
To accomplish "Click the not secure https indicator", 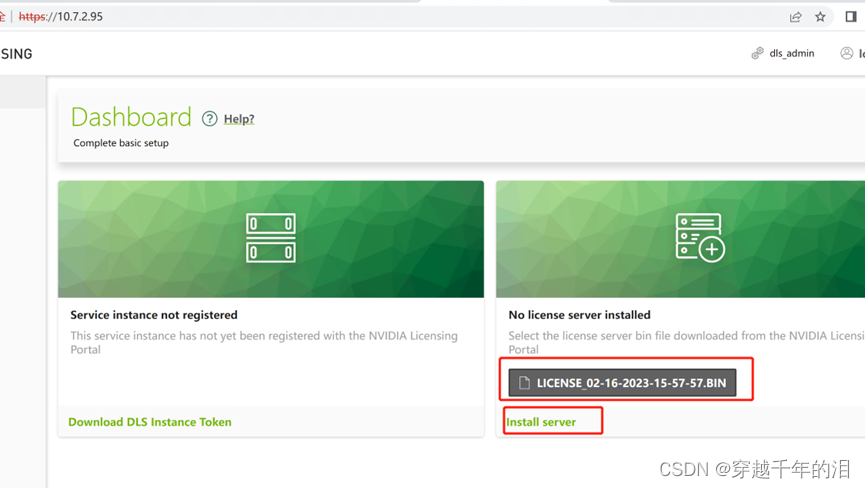I will coord(33,17).
